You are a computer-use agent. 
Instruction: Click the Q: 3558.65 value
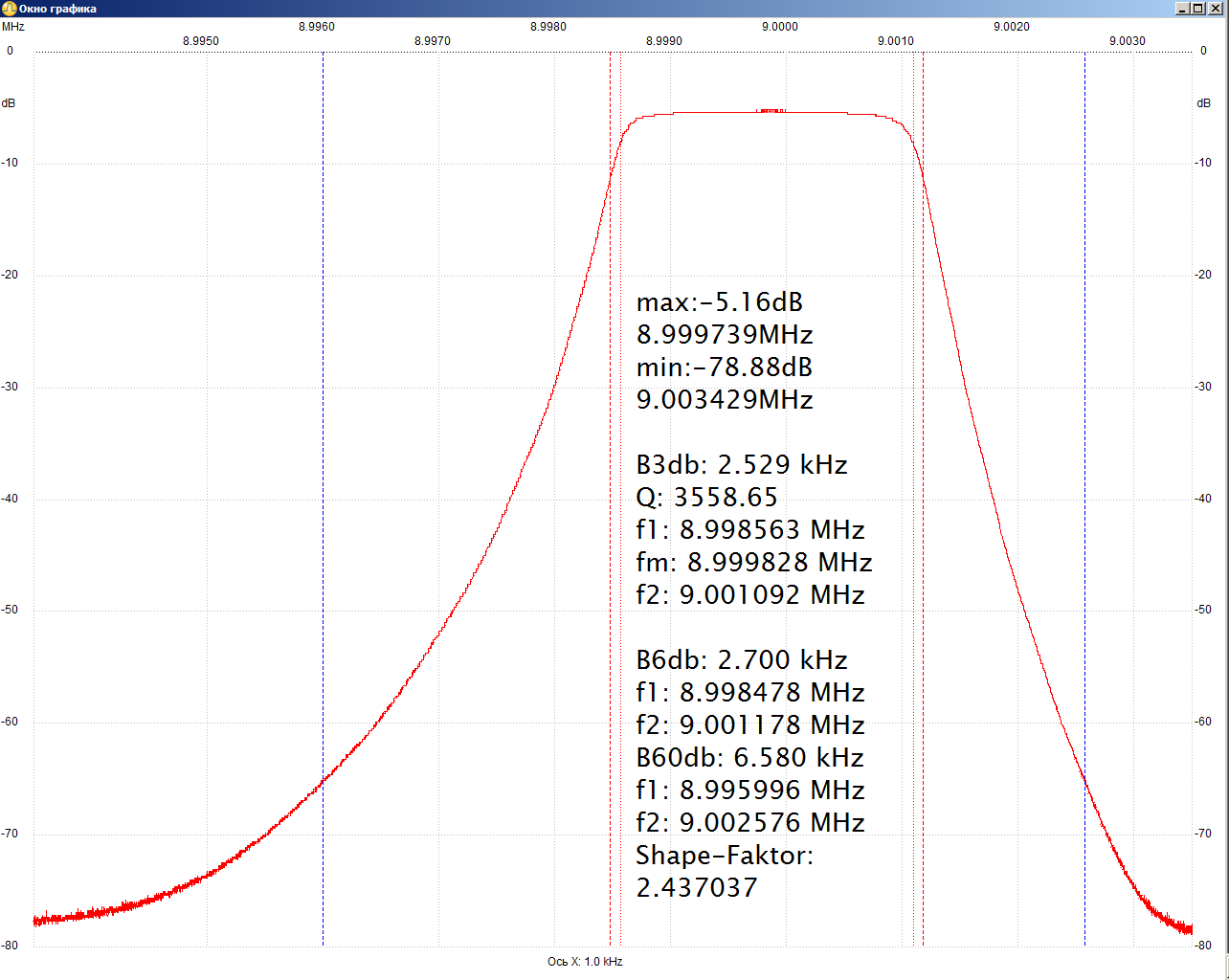(x=707, y=498)
